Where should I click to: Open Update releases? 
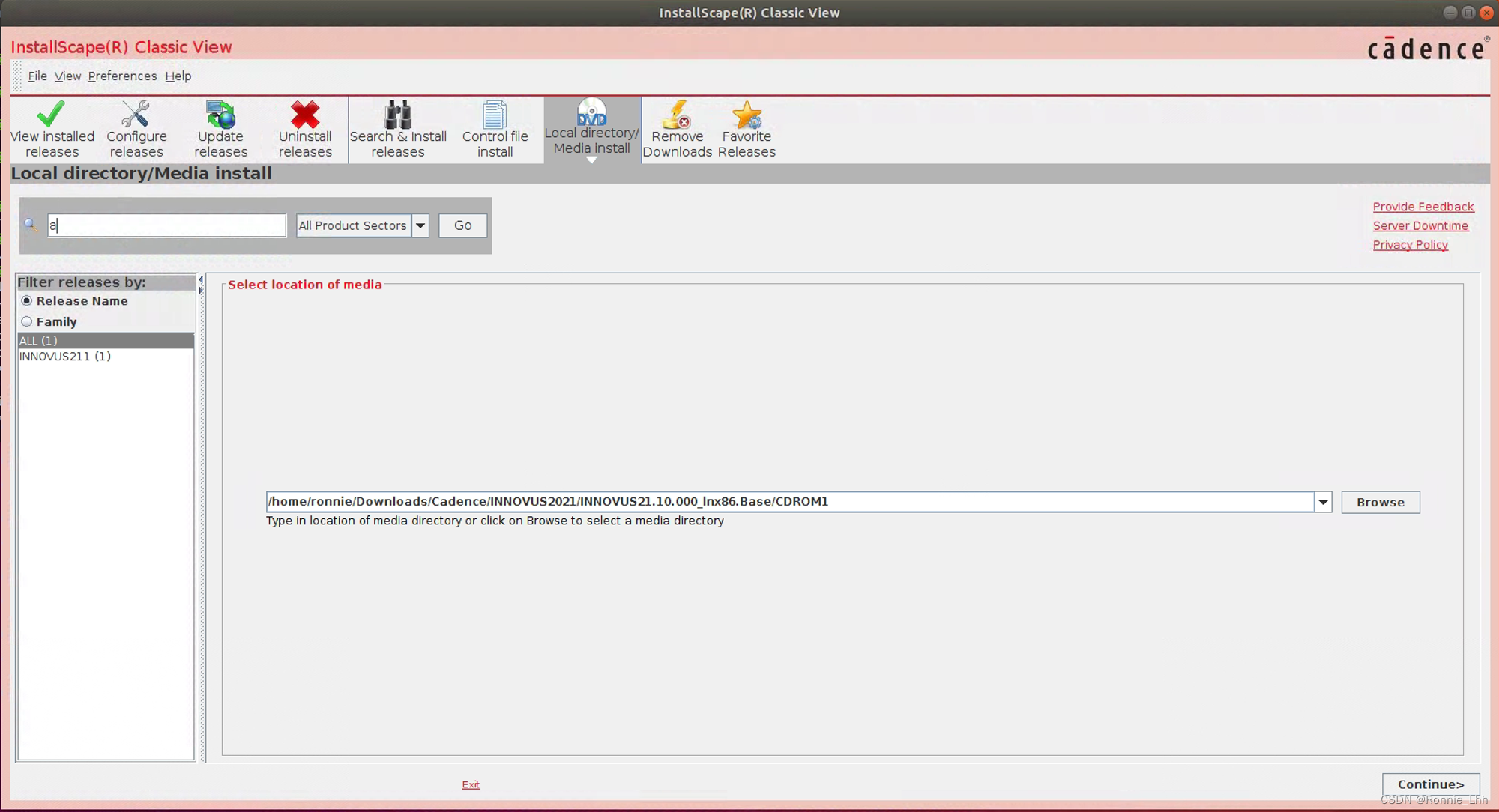pos(220,129)
